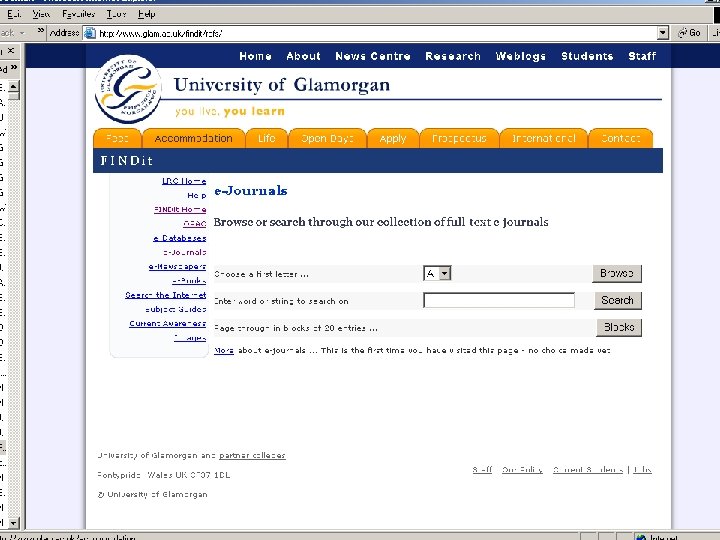Image resolution: width=720 pixels, height=540 pixels.
Task: Click the left panel scrollbar up arrow
Action: tap(14, 86)
